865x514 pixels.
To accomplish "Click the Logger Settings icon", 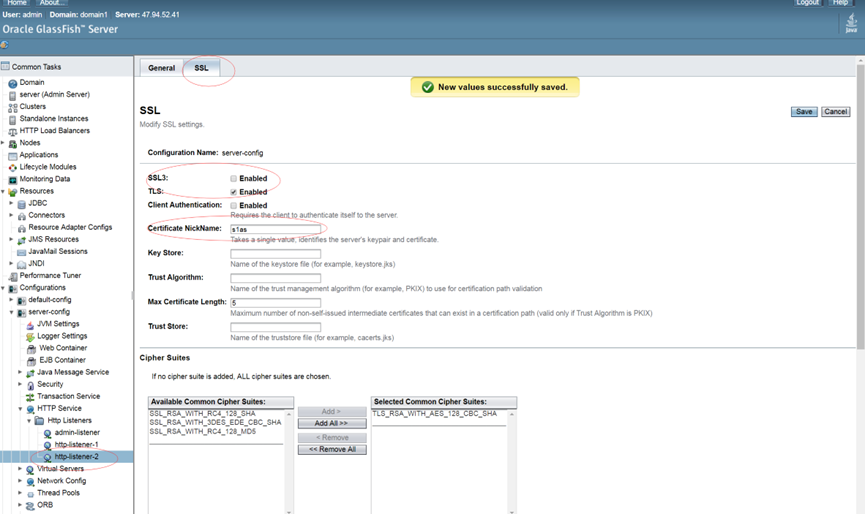I will pyautogui.click(x=30, y=337).
